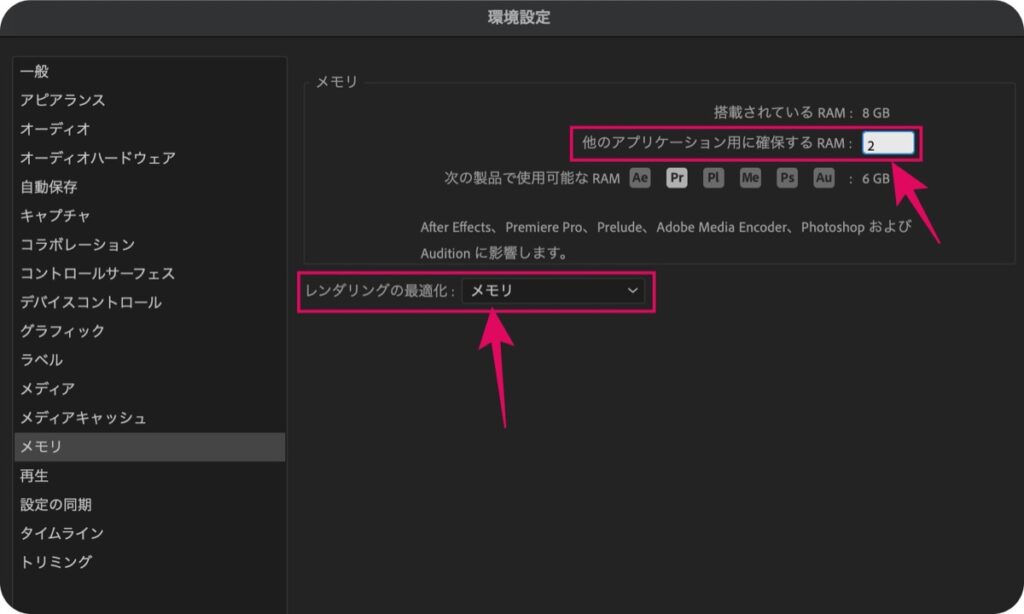Image resolution: width=1024 pixels, height=614 pixels.
Task: Open オーディオハードウェア preferences
Action: click(150, 157)
